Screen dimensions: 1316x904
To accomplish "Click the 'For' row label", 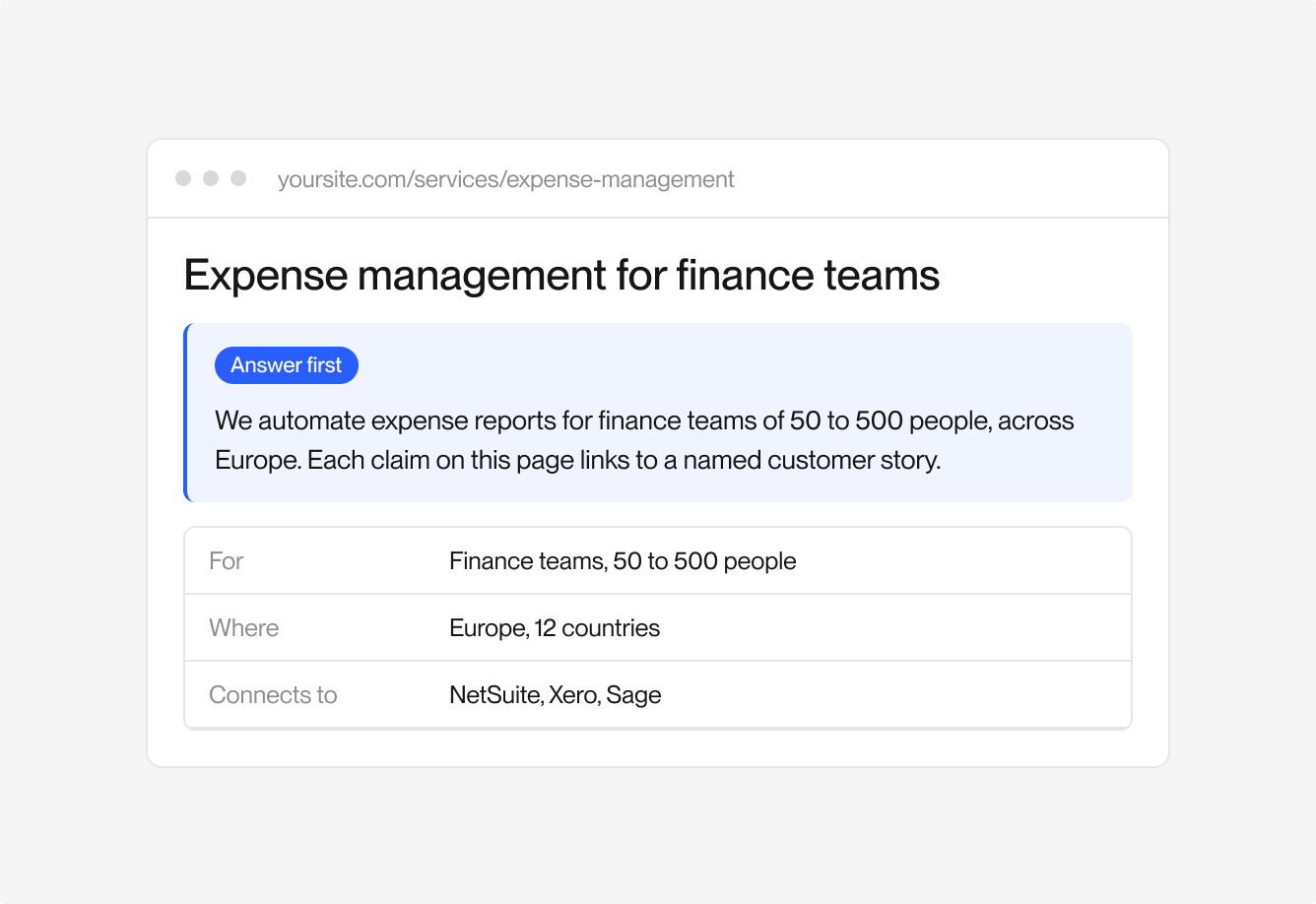I will point(226,561).
